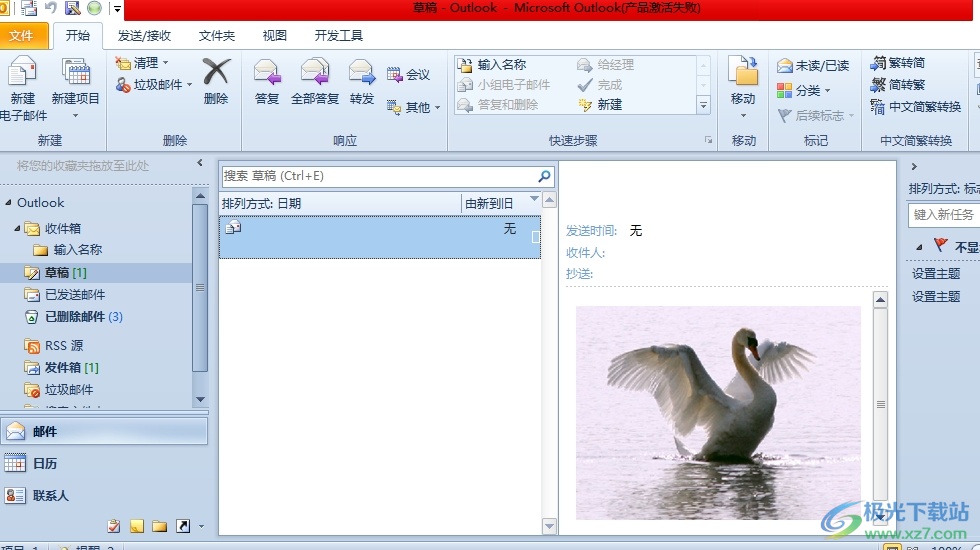Click 小组电子邮件 quick step
The image size is (980, 550).
coord(504,85)
